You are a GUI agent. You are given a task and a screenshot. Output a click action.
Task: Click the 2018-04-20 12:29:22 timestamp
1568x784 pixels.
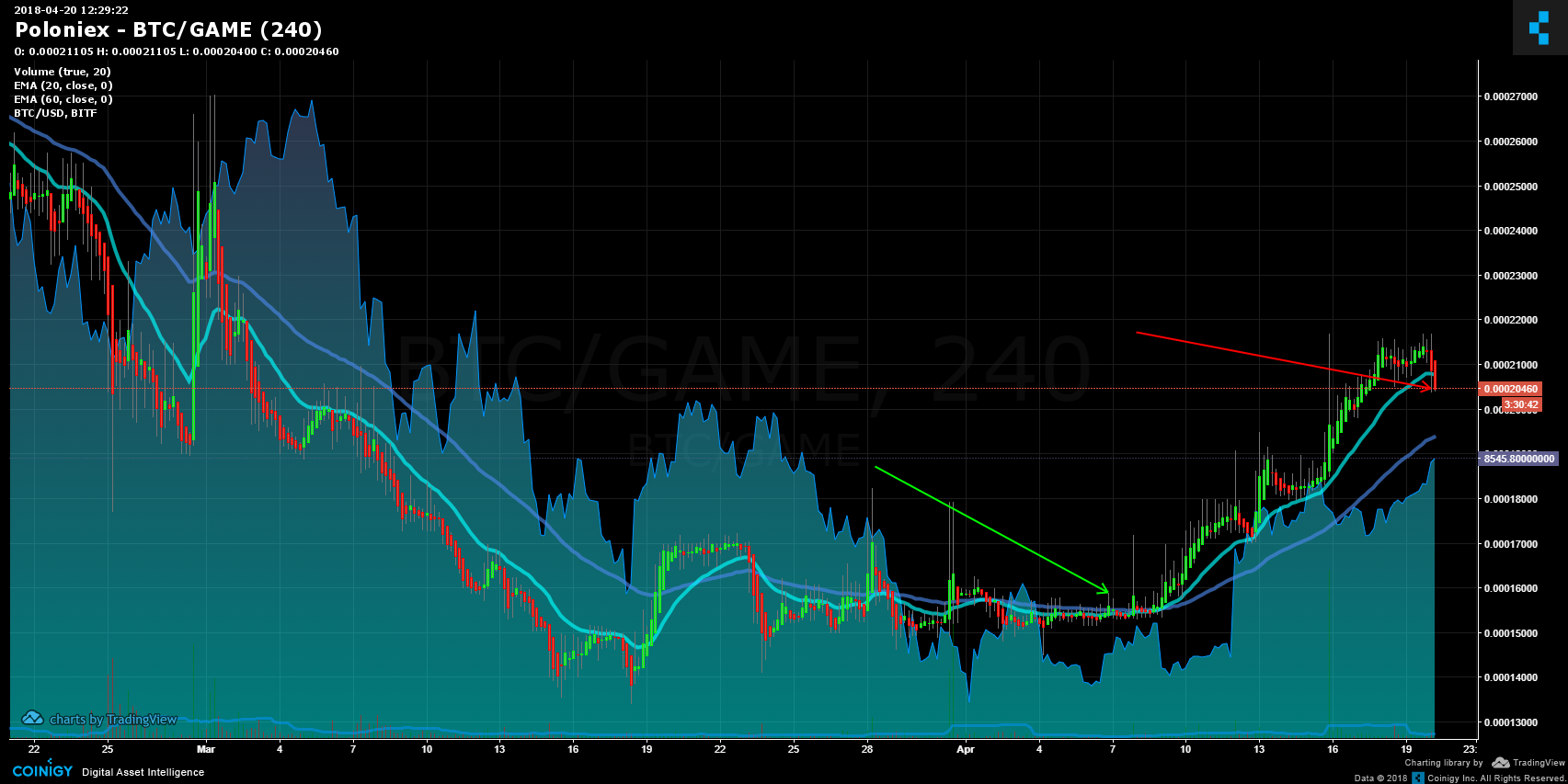71,10
